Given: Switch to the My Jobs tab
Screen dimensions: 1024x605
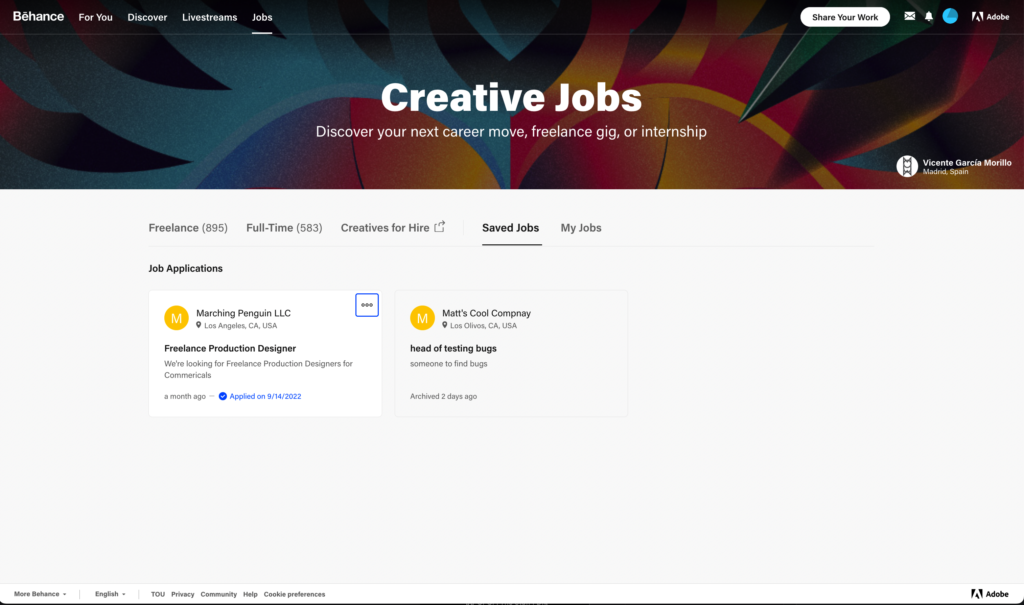Looking at the screenshot, I should (x=581, y=228).
